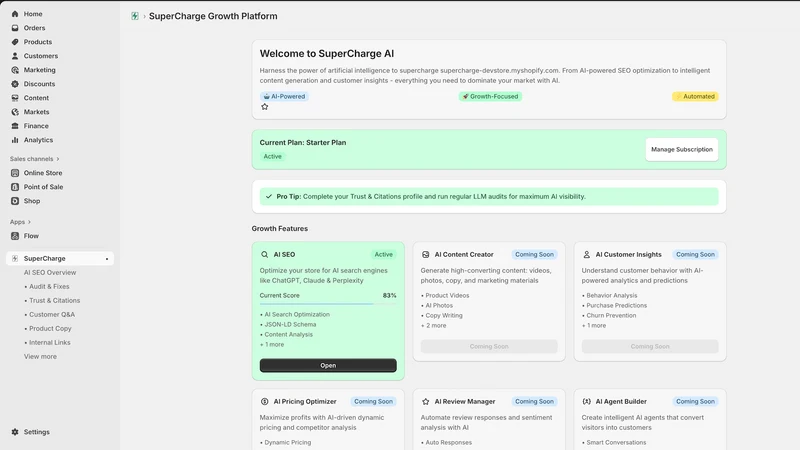Click the AI Customer Insights person icon
The width and height of the screenshot is (800, 450).
[587, 255]
